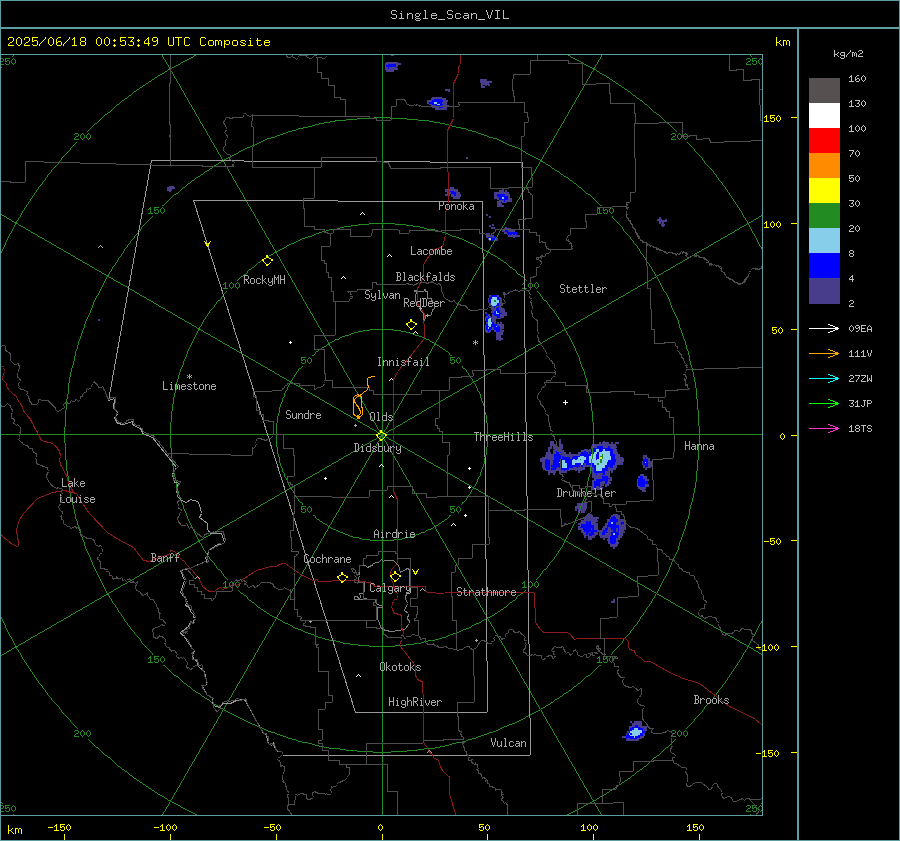
Task: Click the gray 130-160 legend color
Action: coord(824,91)
